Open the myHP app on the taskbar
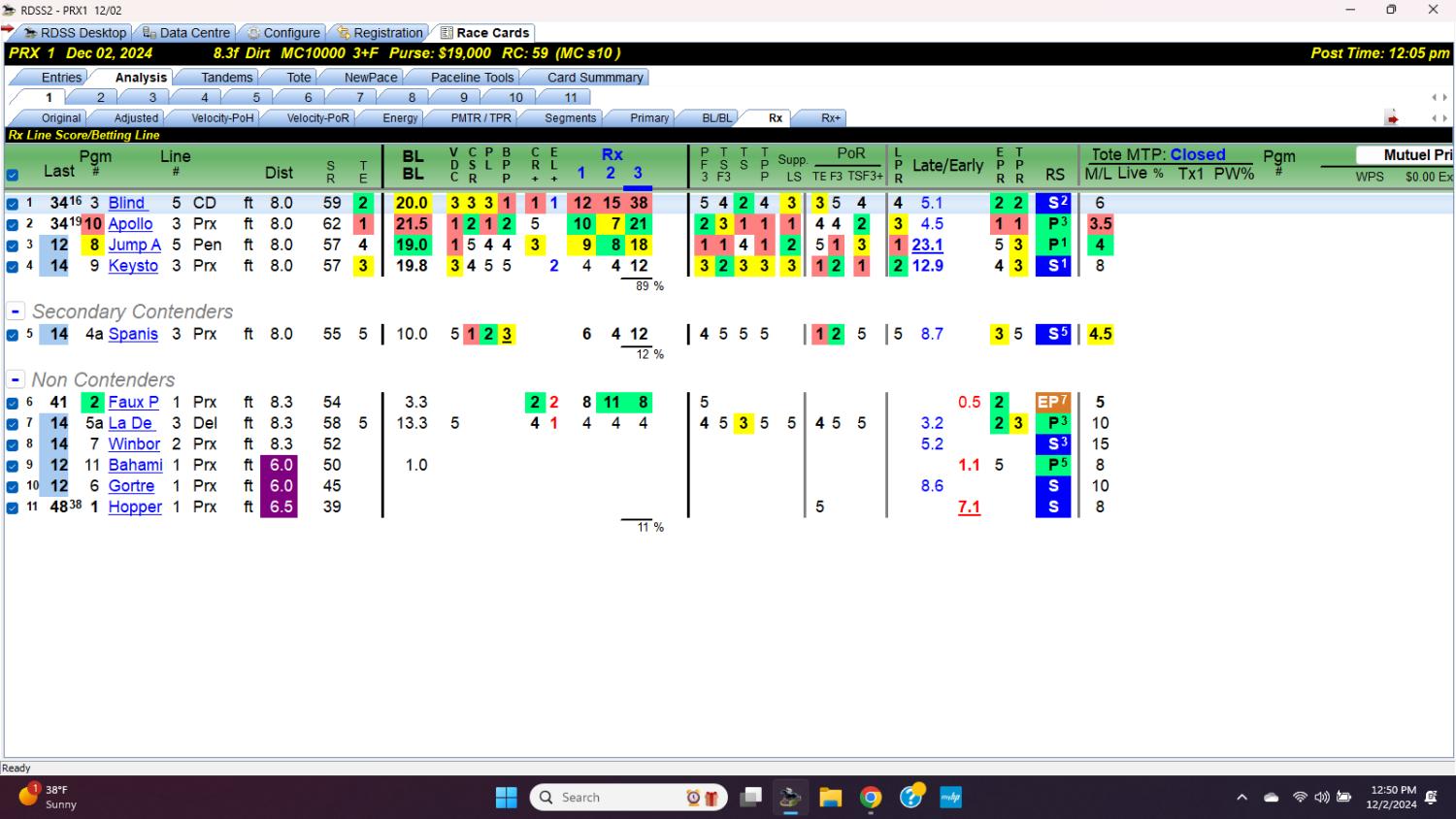1456x819 pixels. click(951, 798)
